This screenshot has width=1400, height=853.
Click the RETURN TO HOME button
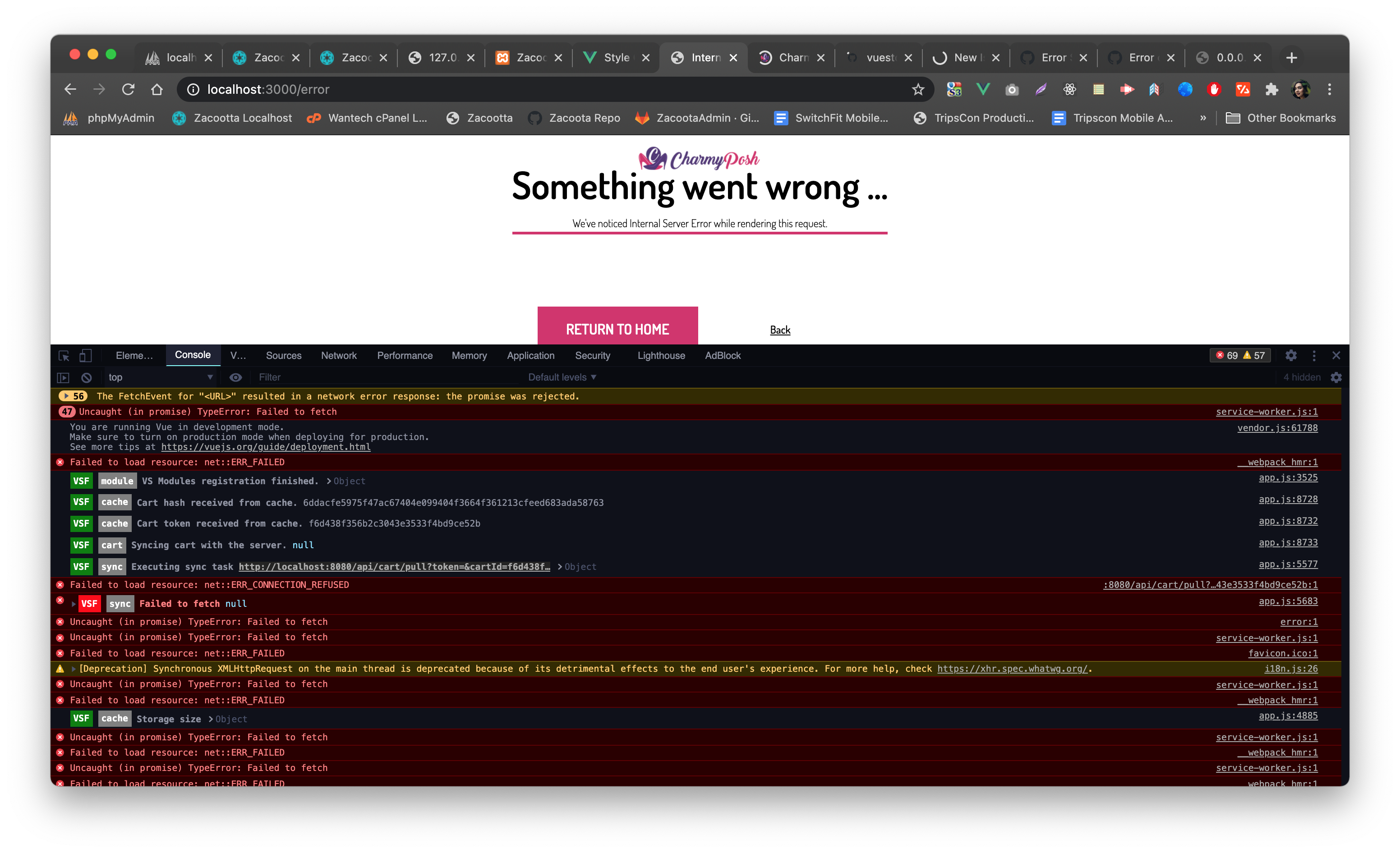click(617, 328)
